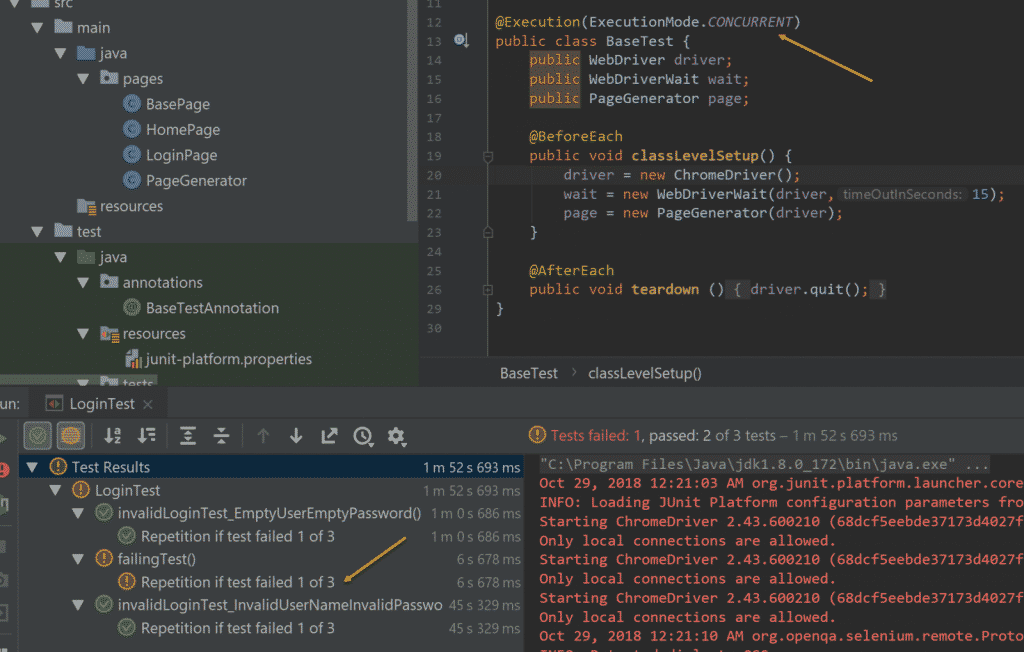Collapse the annotations package node
Screen dimensions: 1024x652
tap(83, 282)
